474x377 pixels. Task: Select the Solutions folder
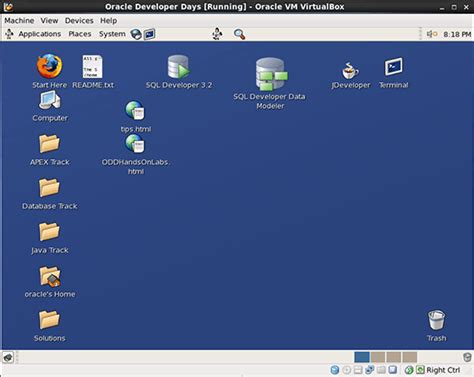tap(49, 319)
